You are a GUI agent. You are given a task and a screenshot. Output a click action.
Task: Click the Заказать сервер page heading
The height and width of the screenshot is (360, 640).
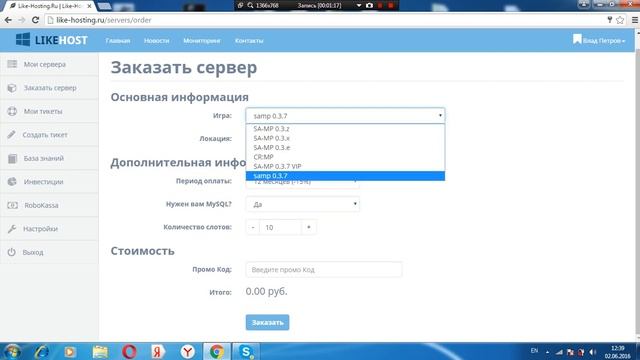click(x=184, y=67)
